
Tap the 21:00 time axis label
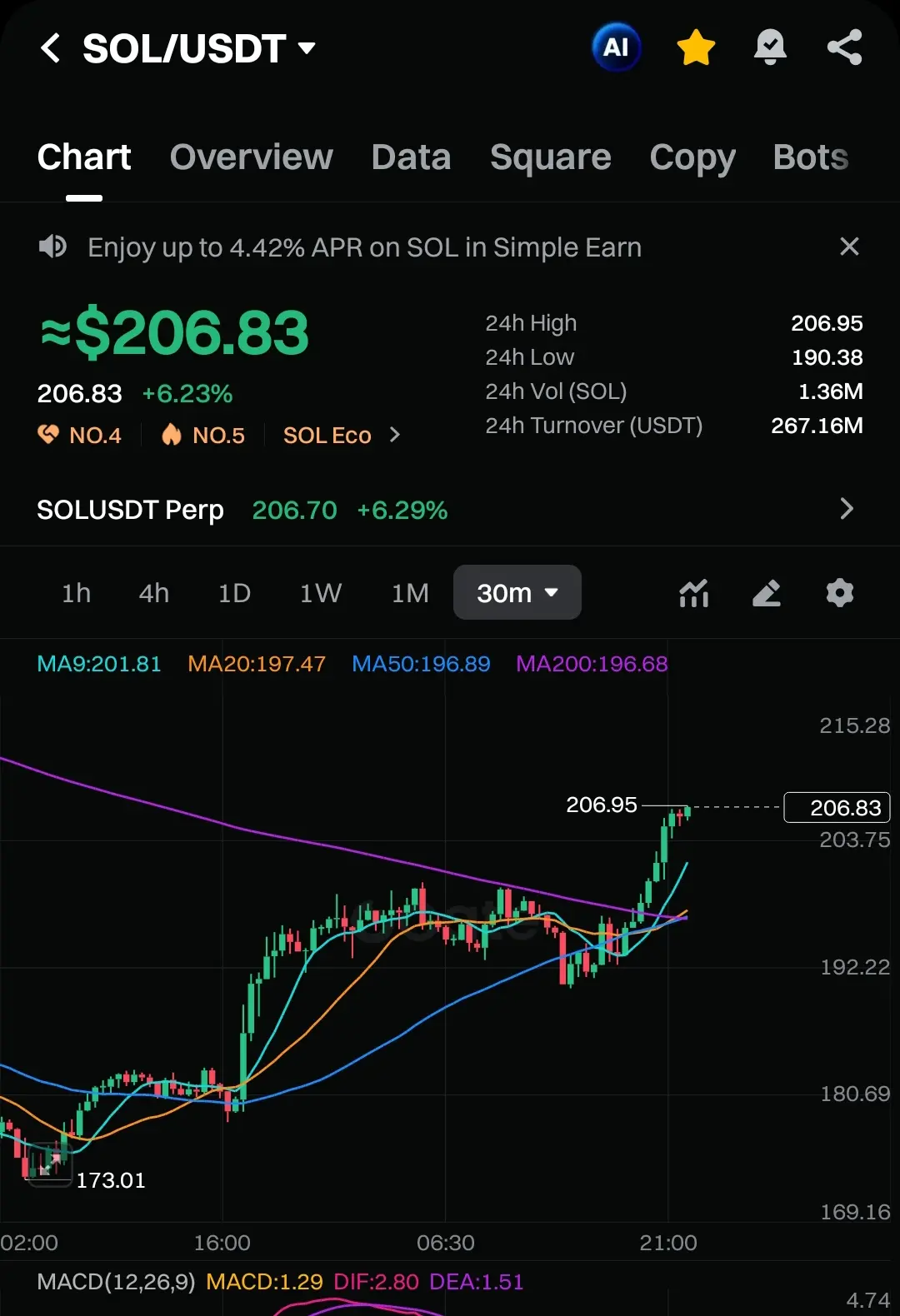click(x=668, y=1243)
